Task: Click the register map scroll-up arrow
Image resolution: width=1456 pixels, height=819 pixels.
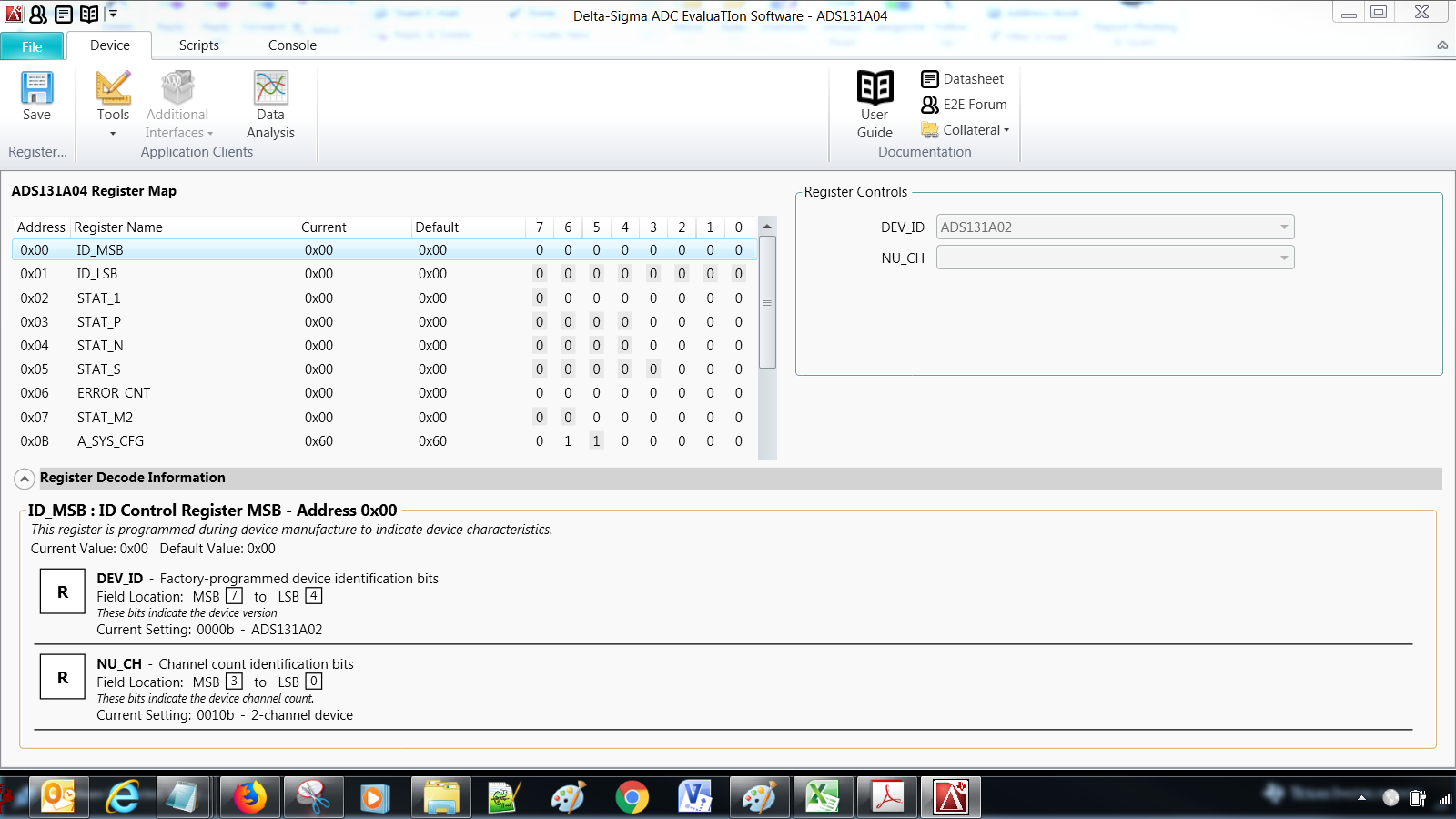Action: pos(767,226)
